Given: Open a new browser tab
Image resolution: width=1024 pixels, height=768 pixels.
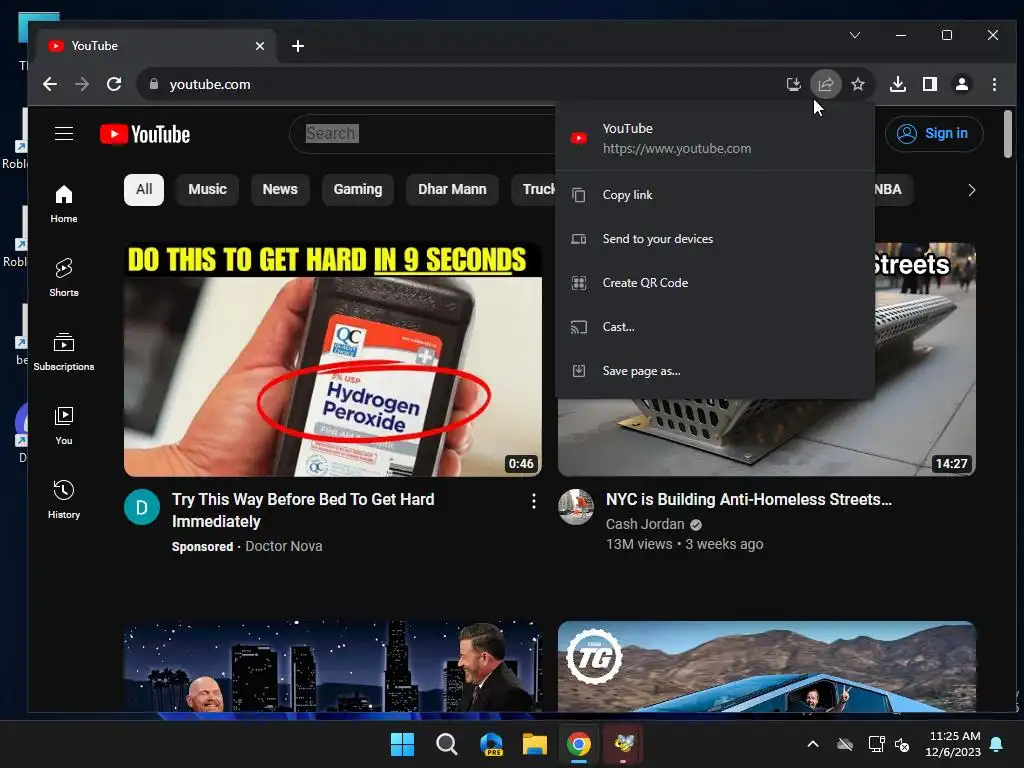Looking at the screenshot, I should pyautogui.click(x=298, y=46).
